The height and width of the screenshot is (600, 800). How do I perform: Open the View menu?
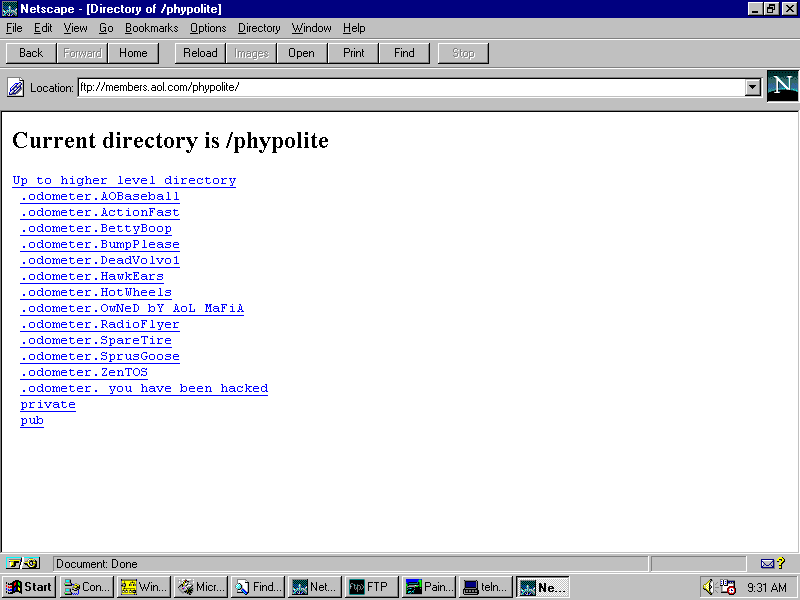coord(75,28)
